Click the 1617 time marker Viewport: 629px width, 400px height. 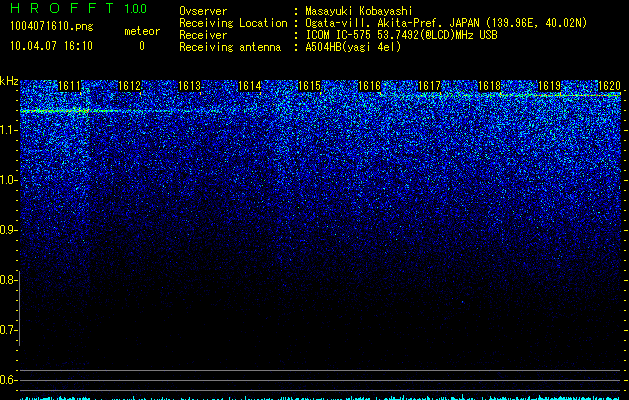pyautogui.click(x=429, y=86)
